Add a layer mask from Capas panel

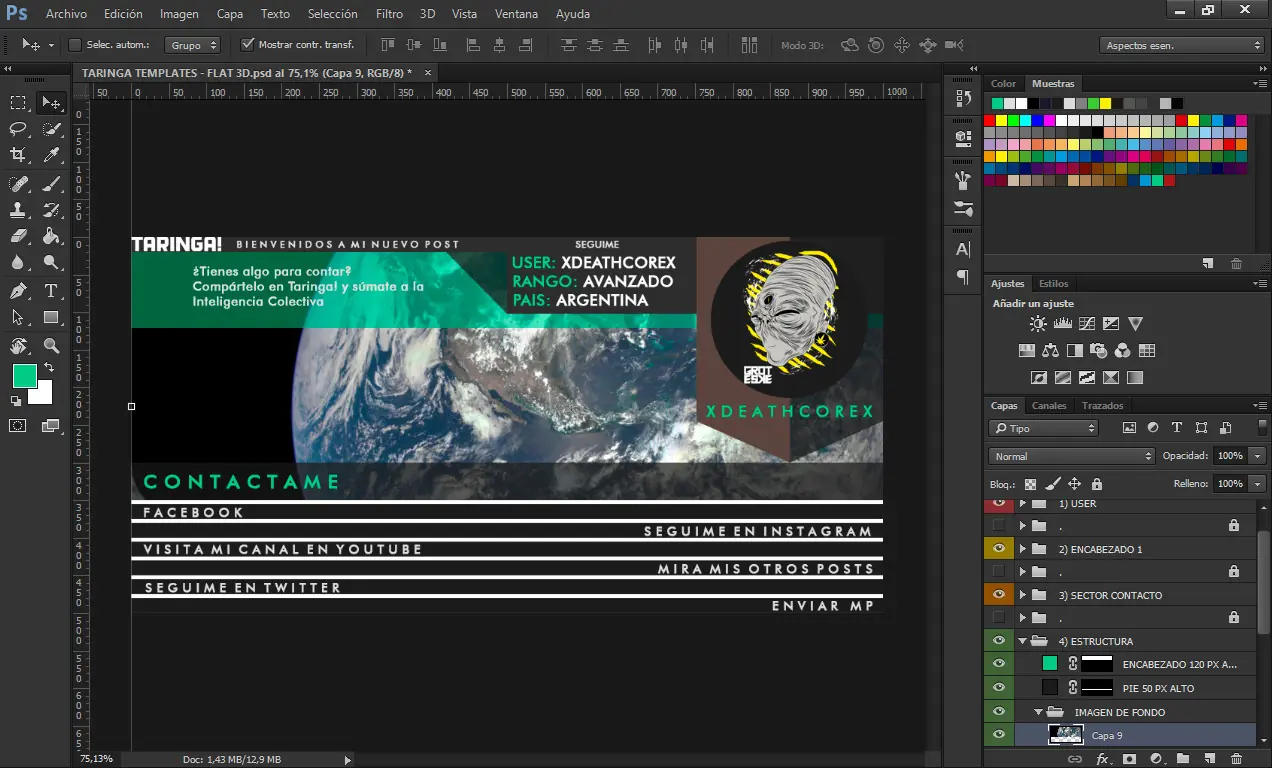click(x=1129, y=759)
